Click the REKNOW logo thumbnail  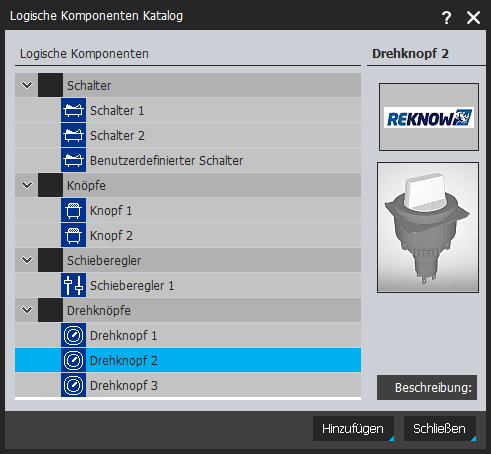point(429,117)
